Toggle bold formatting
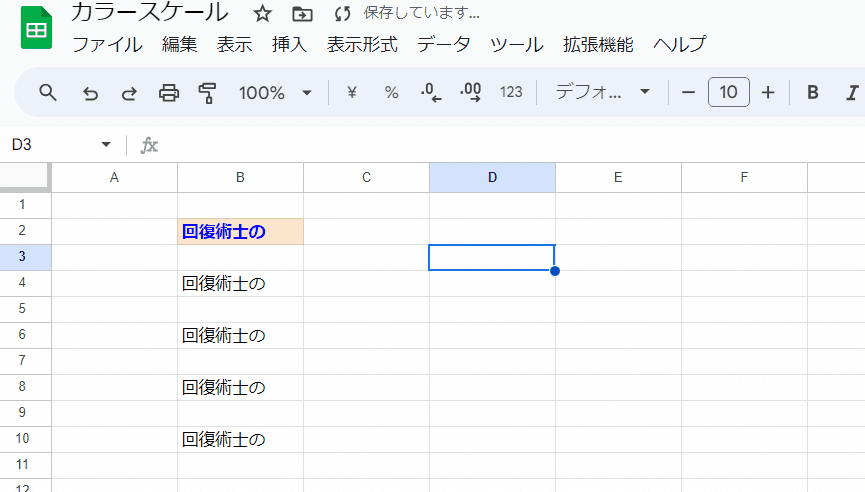This screenshot has width=865, height=492. click(813, 92)
